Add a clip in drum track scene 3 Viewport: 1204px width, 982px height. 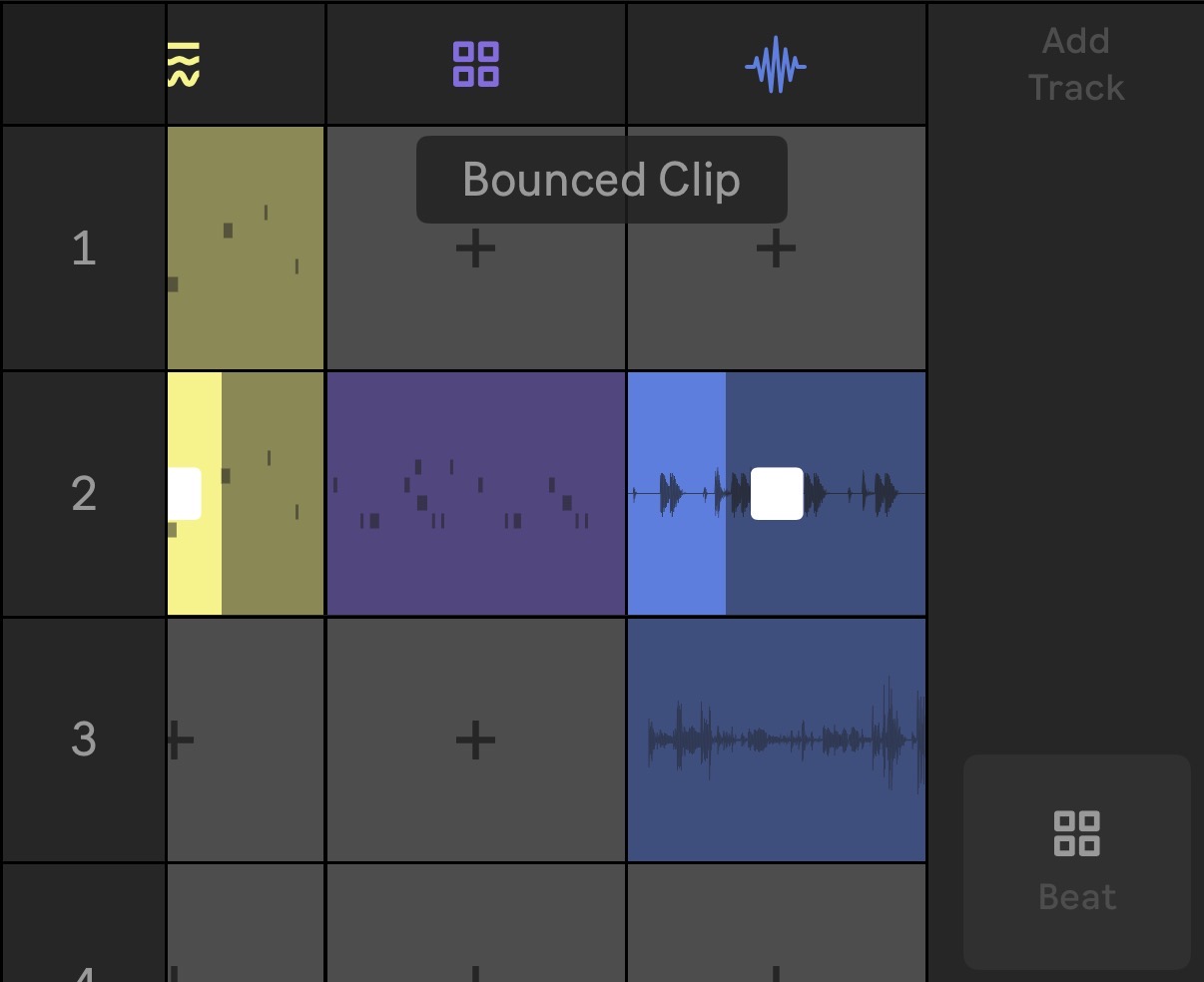click(476, 739)
